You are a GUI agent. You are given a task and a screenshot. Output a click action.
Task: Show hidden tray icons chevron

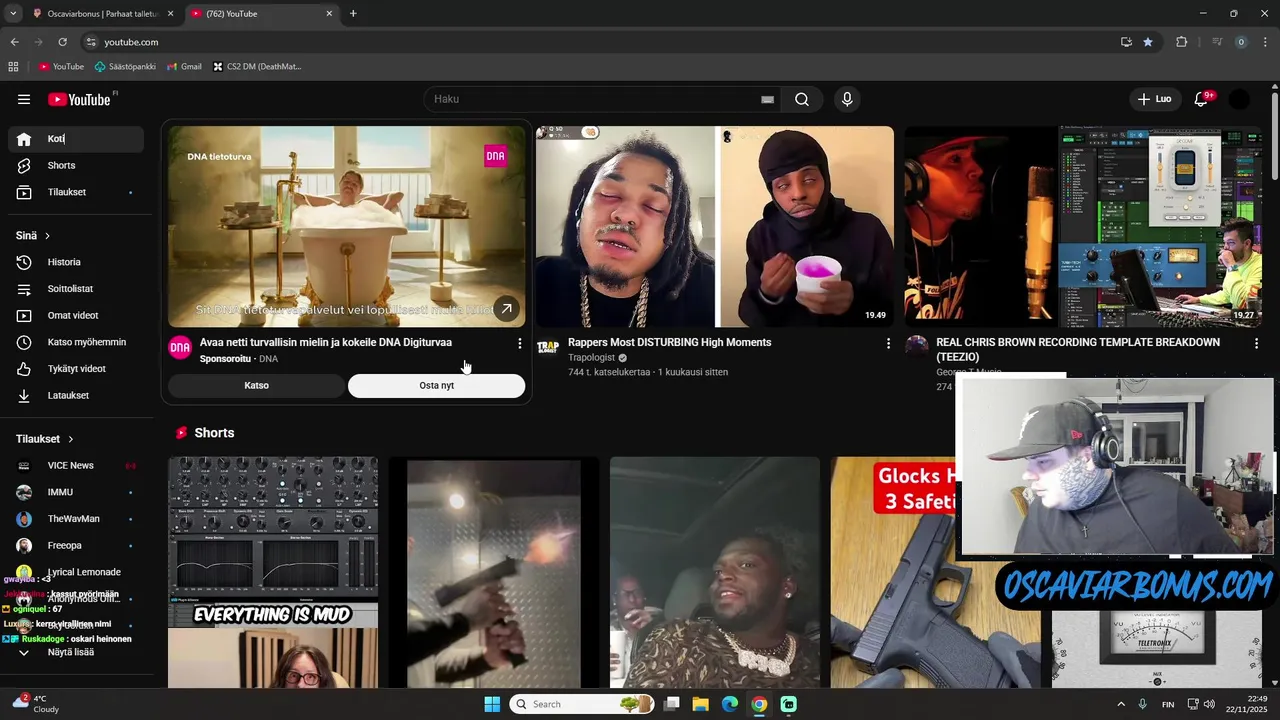click(x=1120, y=704)
